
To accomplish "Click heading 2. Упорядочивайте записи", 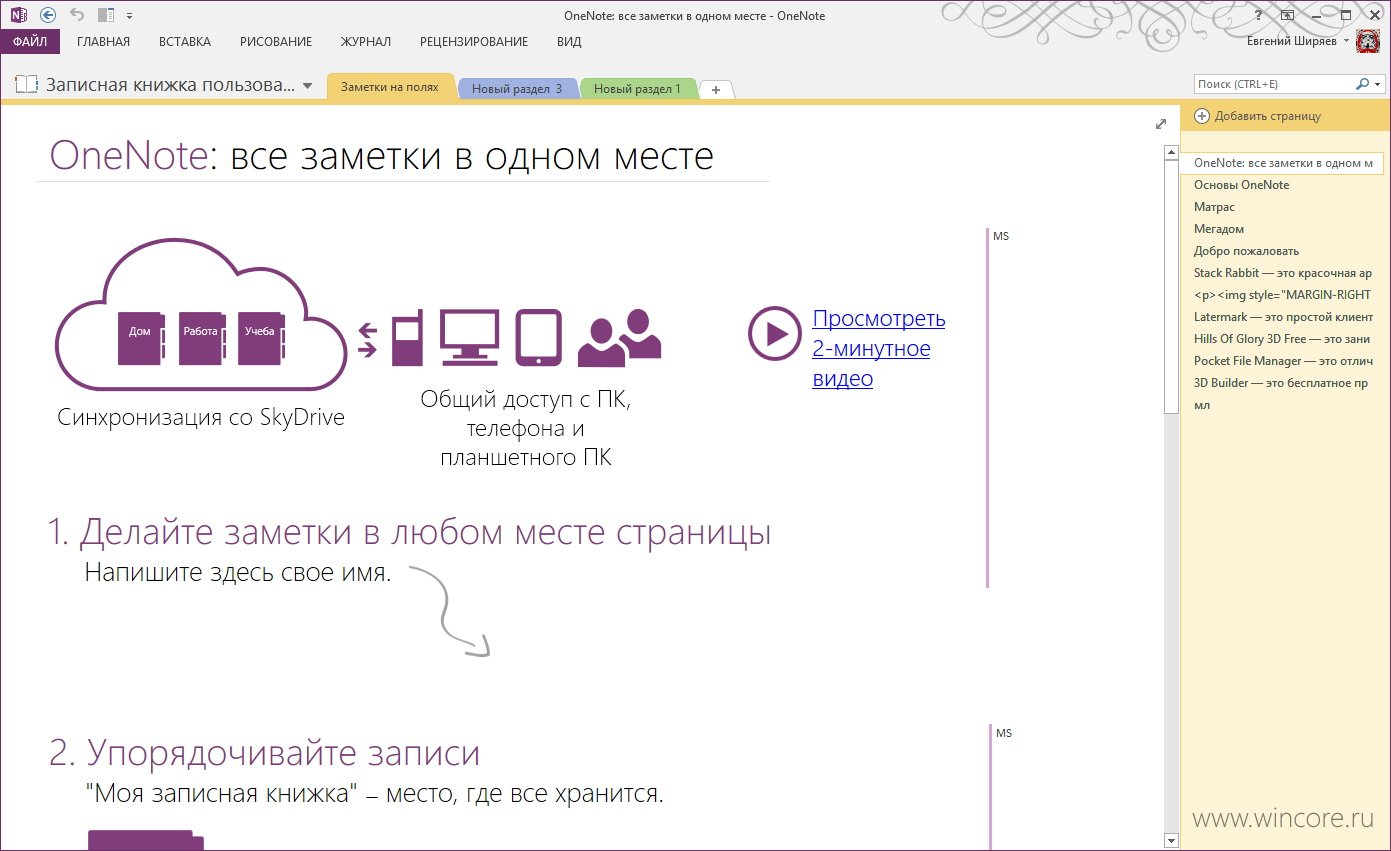I will coord(265,753).
